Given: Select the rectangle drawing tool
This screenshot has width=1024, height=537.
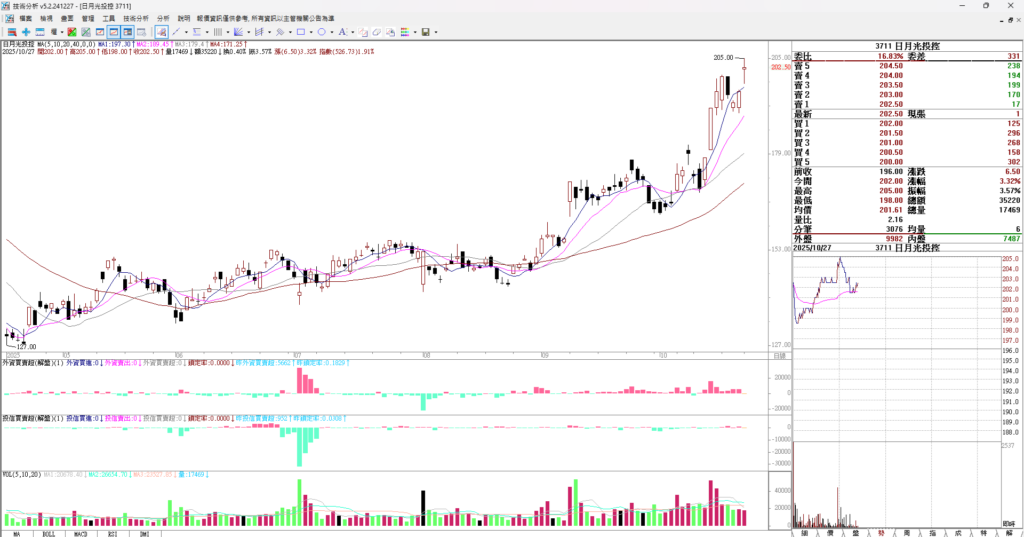Looking at the screenshot, I should 300,32.
